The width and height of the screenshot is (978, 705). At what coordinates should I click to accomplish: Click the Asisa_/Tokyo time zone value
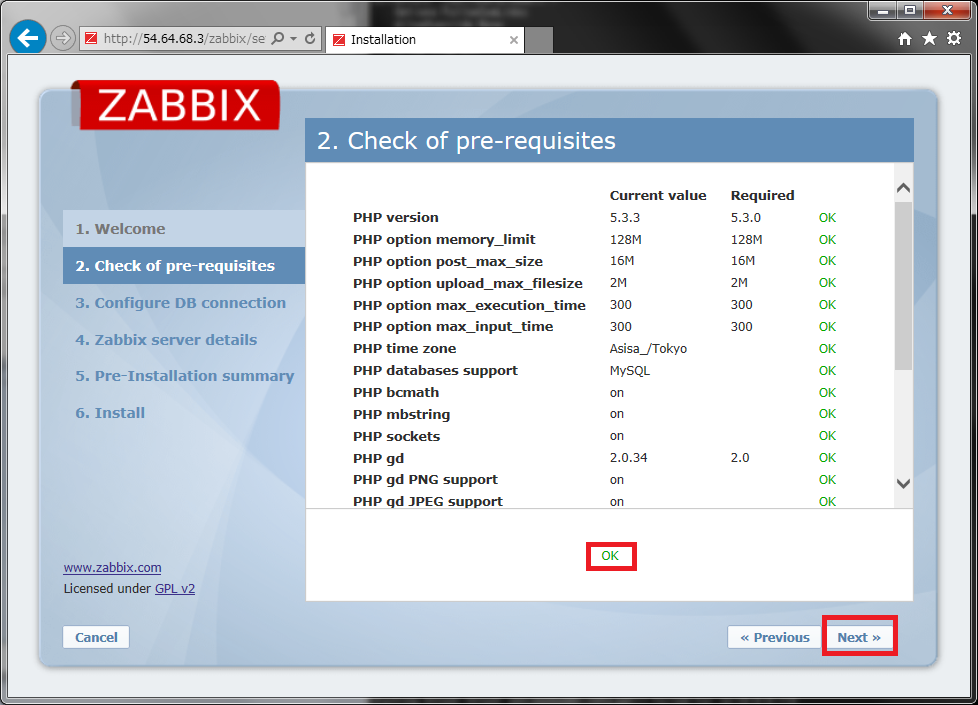pos(648,349)
